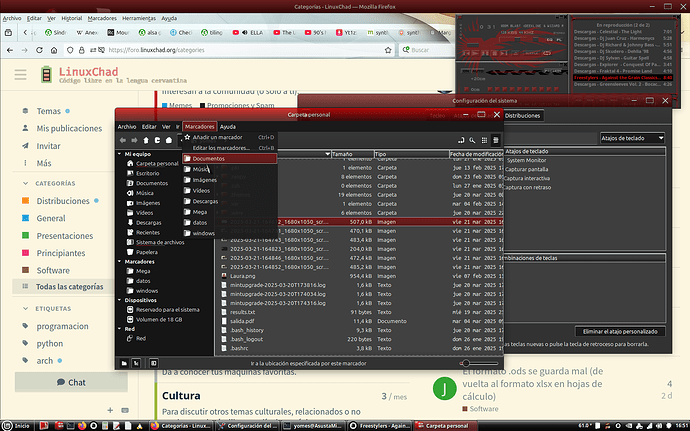
Task: Collapse Dispositivos section in sidebar
Action: coord(120,300)
